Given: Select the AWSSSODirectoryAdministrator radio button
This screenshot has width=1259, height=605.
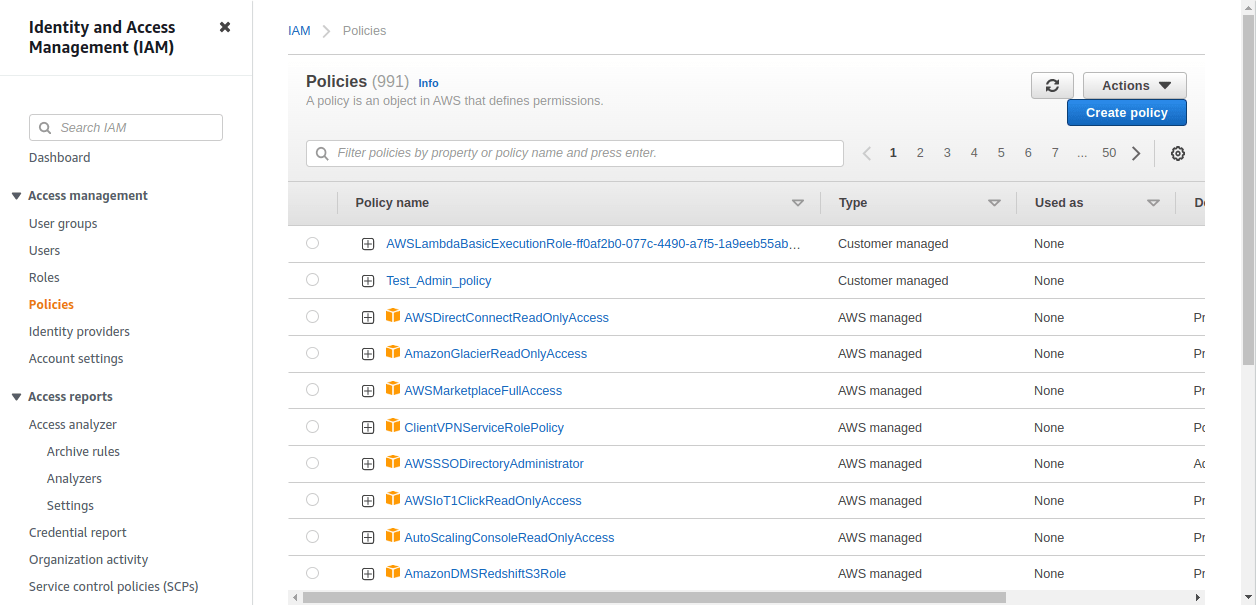Looking at the screenshot, I should click(312, 463).
